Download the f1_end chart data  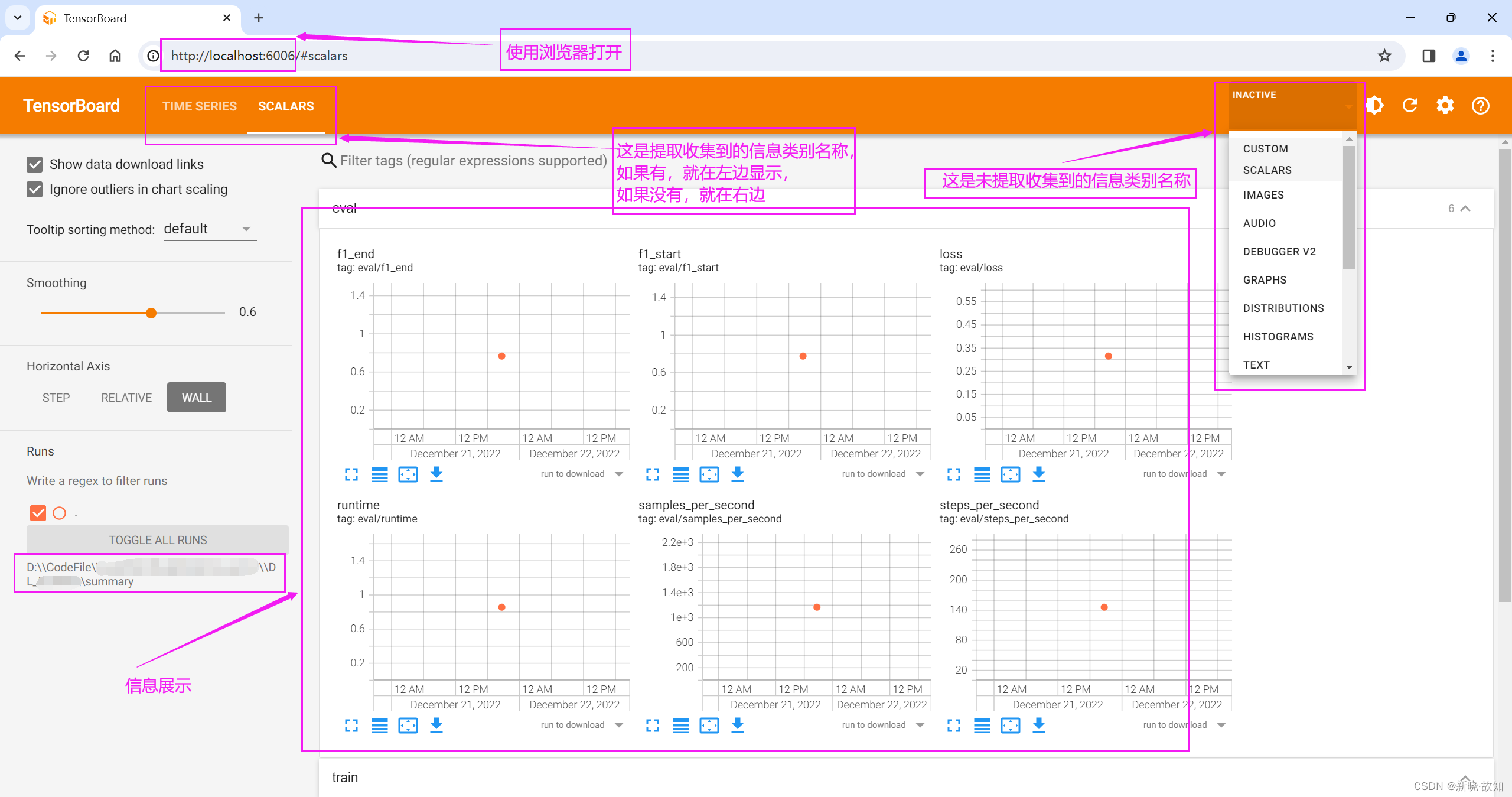tap(436, 474)
